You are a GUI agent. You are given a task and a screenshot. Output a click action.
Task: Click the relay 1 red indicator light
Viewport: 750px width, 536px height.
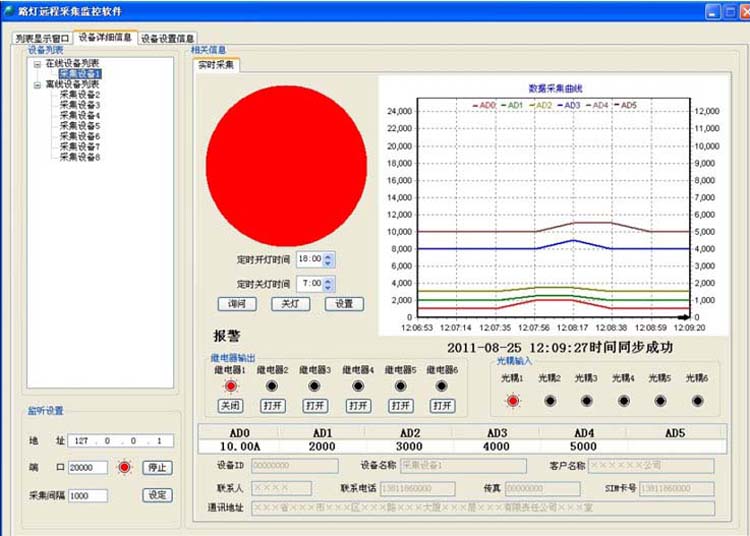click(x=231, y=386)
